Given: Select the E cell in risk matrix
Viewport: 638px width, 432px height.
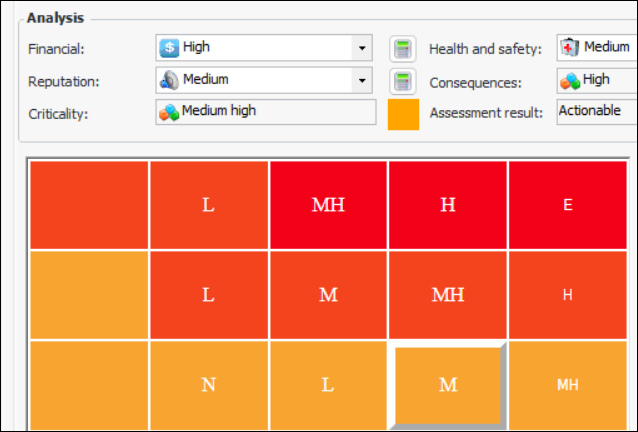Looking at the screenshot, I should tap(568, 205).
